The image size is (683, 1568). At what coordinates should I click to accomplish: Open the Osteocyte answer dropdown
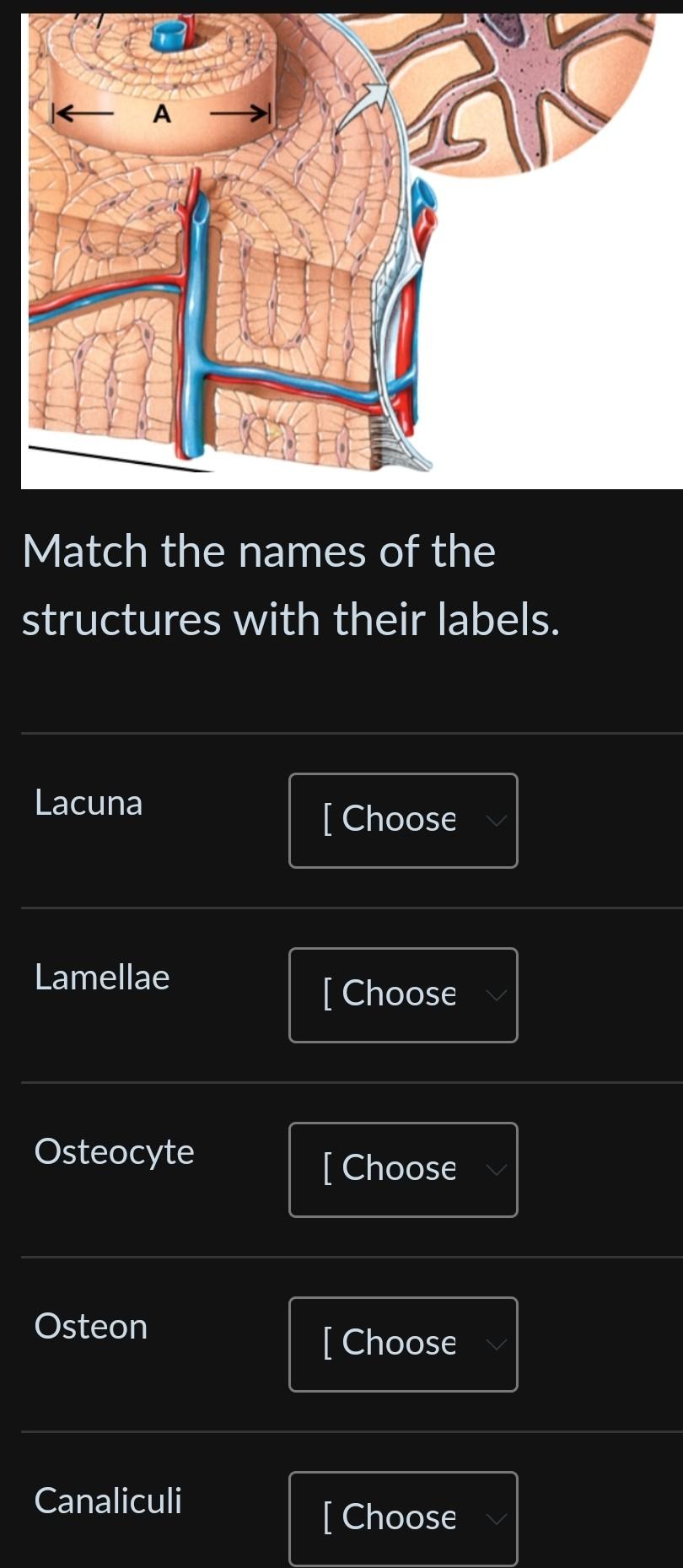coord(403,1170)
